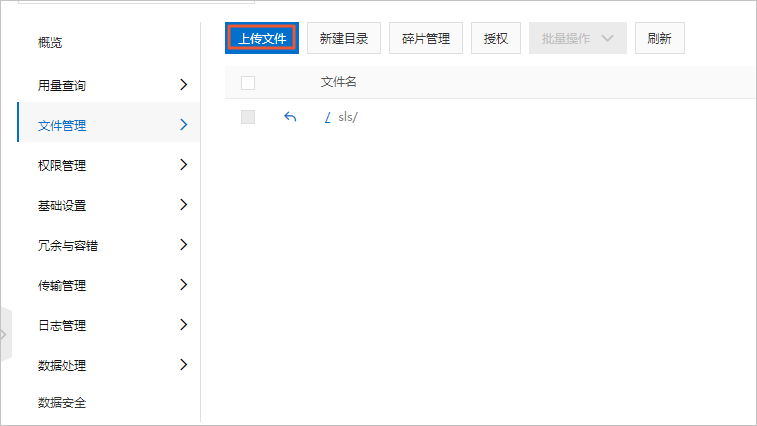Open 数据安全 in the sidebar
Image resolution: width=757 pixels, height=426 pixels.
(x=62, y=403)
